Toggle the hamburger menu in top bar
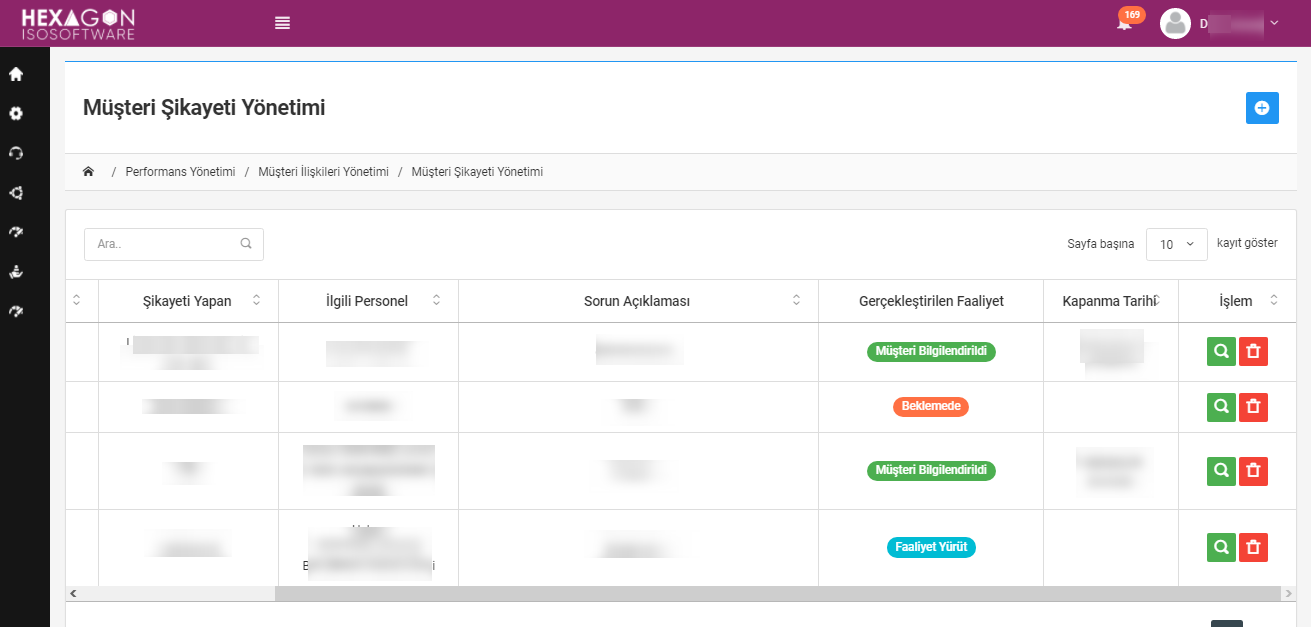The height and width of the screenshot is (627, 1311). (x=282, y=23)
